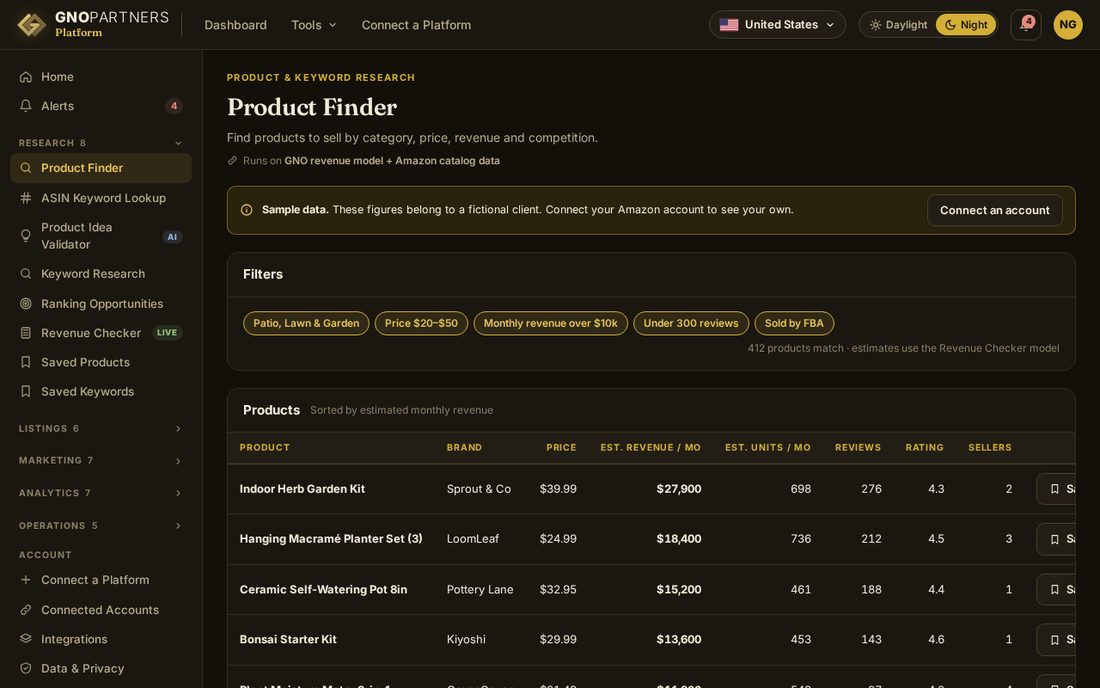Click the Pottery Lane brand cell
Viewport: 1100px width, 688px height.
tap(480, 590)
